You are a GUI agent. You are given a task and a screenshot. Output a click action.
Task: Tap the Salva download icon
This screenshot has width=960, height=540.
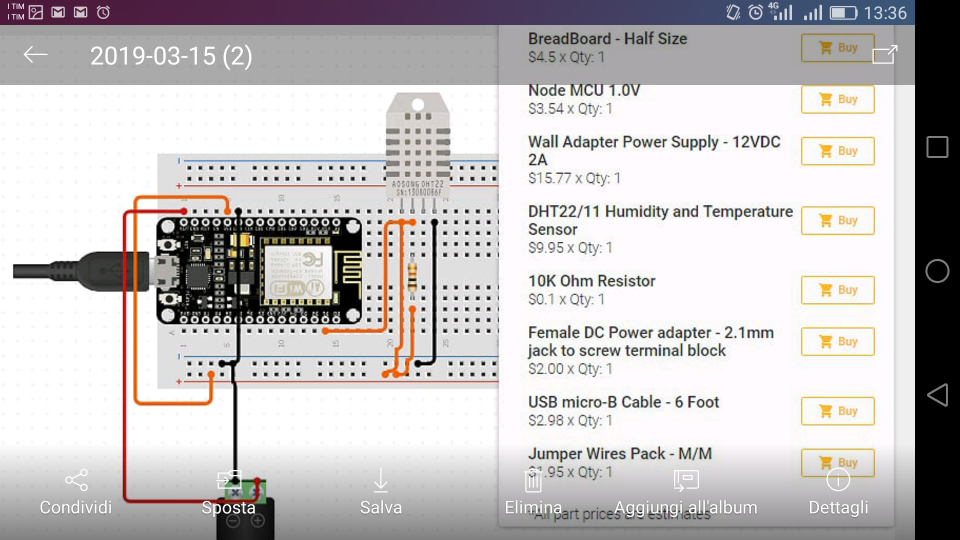(381, 482)
